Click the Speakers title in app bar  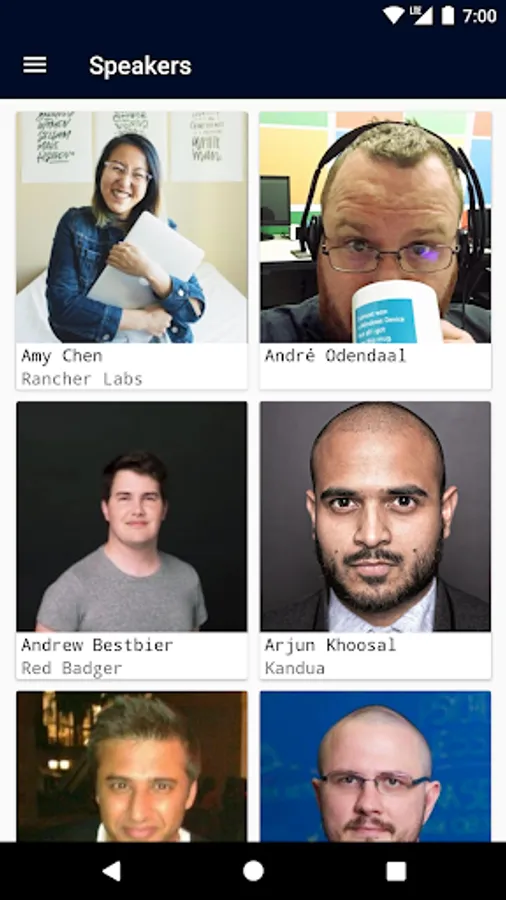140,65
